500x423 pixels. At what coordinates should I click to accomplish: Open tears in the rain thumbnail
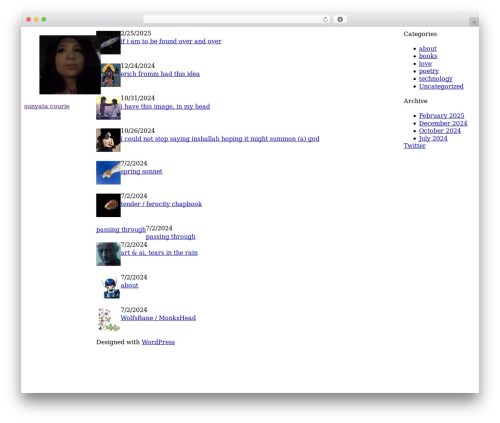tap(108, 254)
